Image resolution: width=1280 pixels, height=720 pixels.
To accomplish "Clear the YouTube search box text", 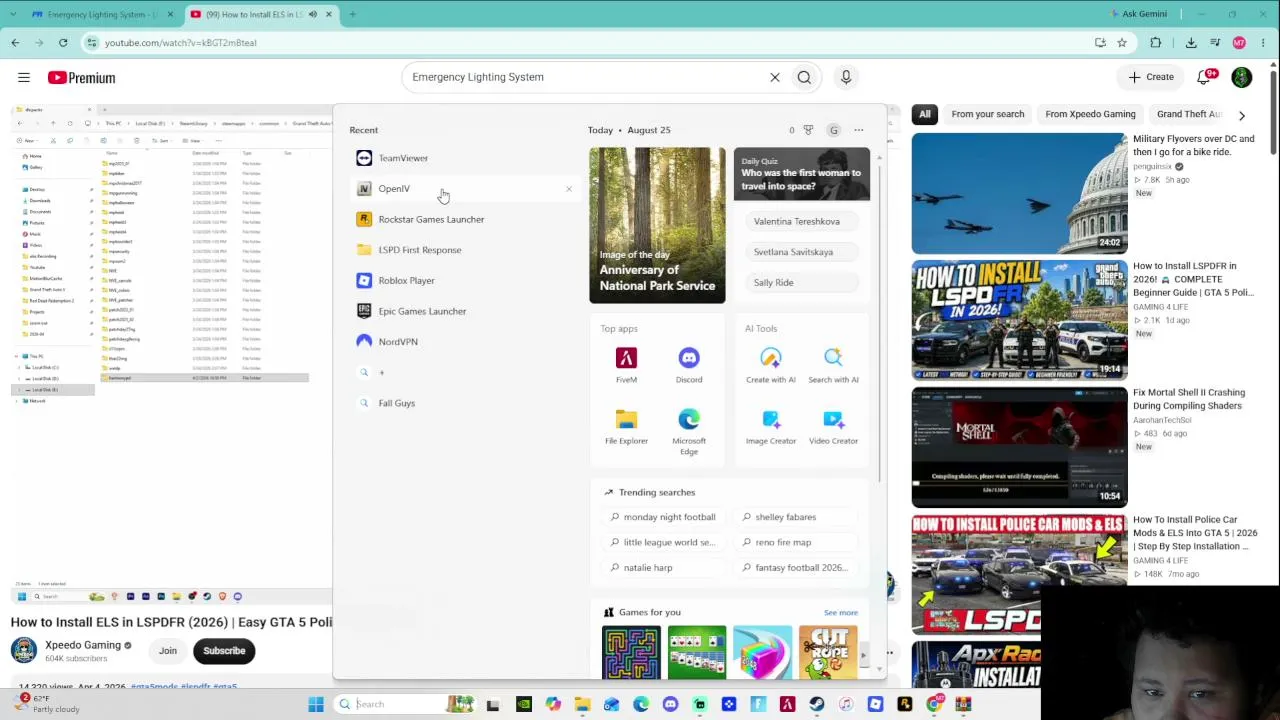I will (x=775, y=77).
